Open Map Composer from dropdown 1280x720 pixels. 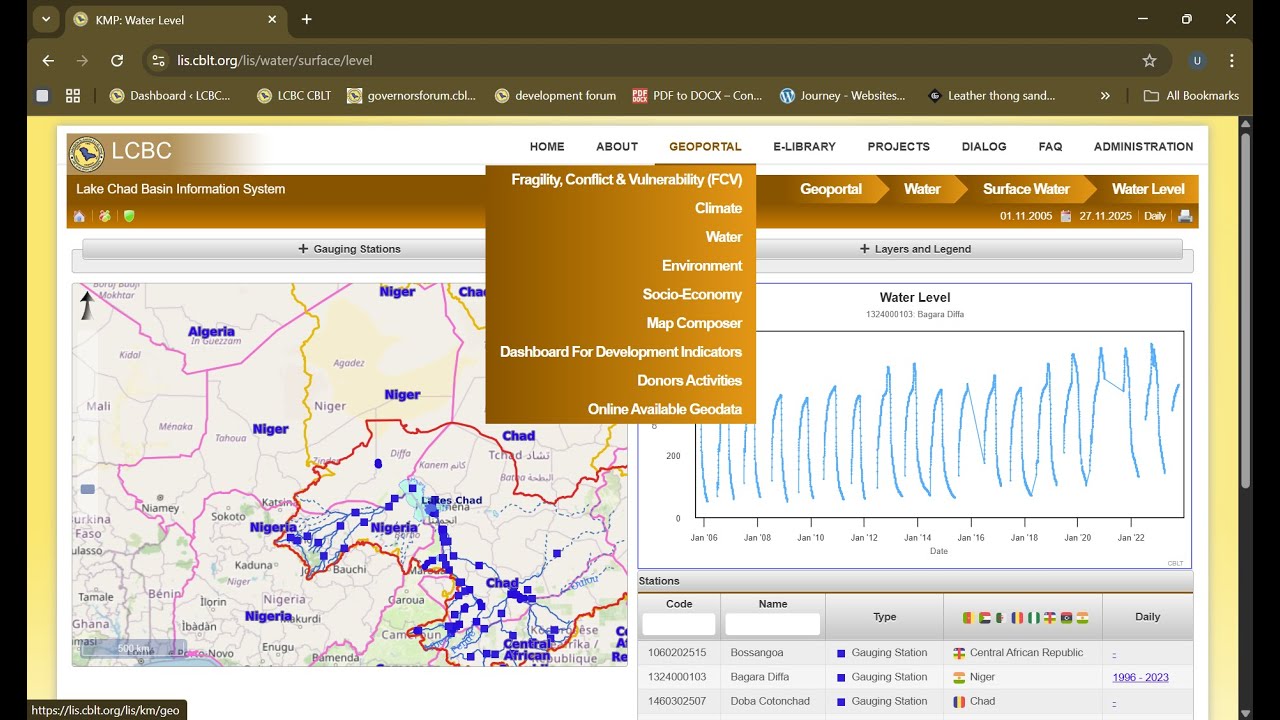coord(694,323)
